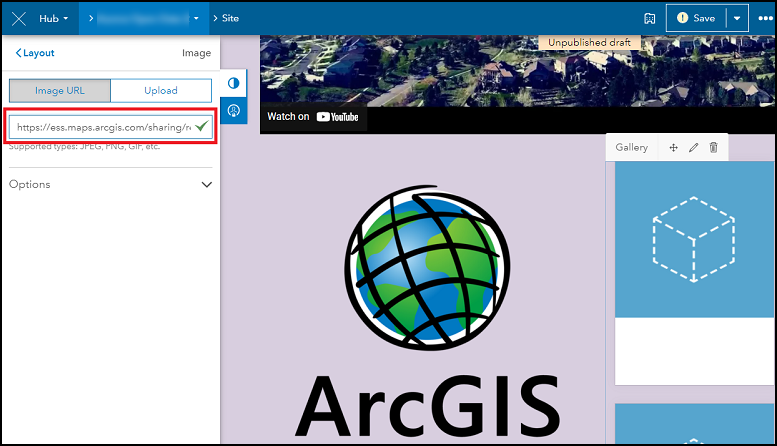Select the Image URL tab
The width and height of the screenshot is (777, 446).
[60, 90]
